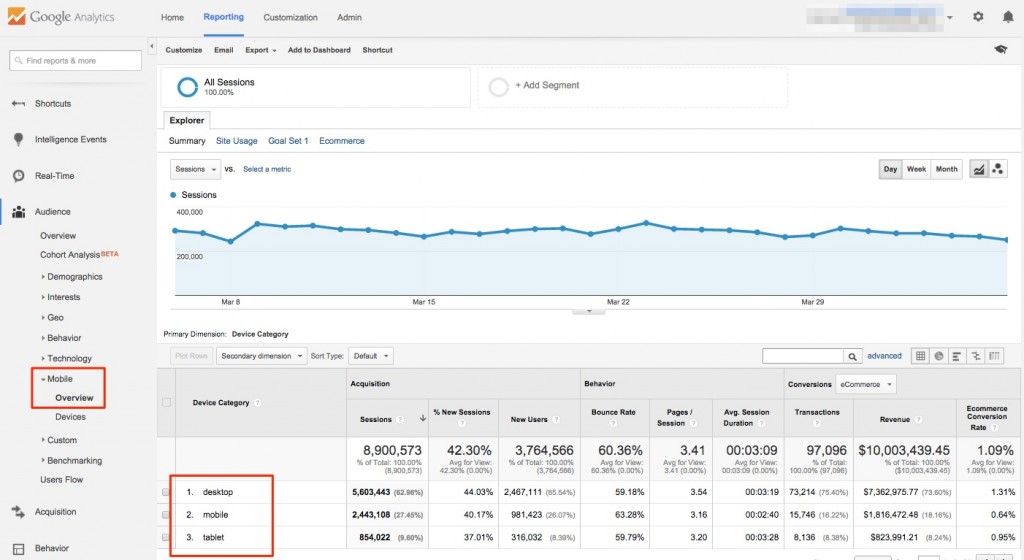1024x560 pixels.
Task: Click the table search magnifier button
Action: pyautogui.click(x=852, y=356)
